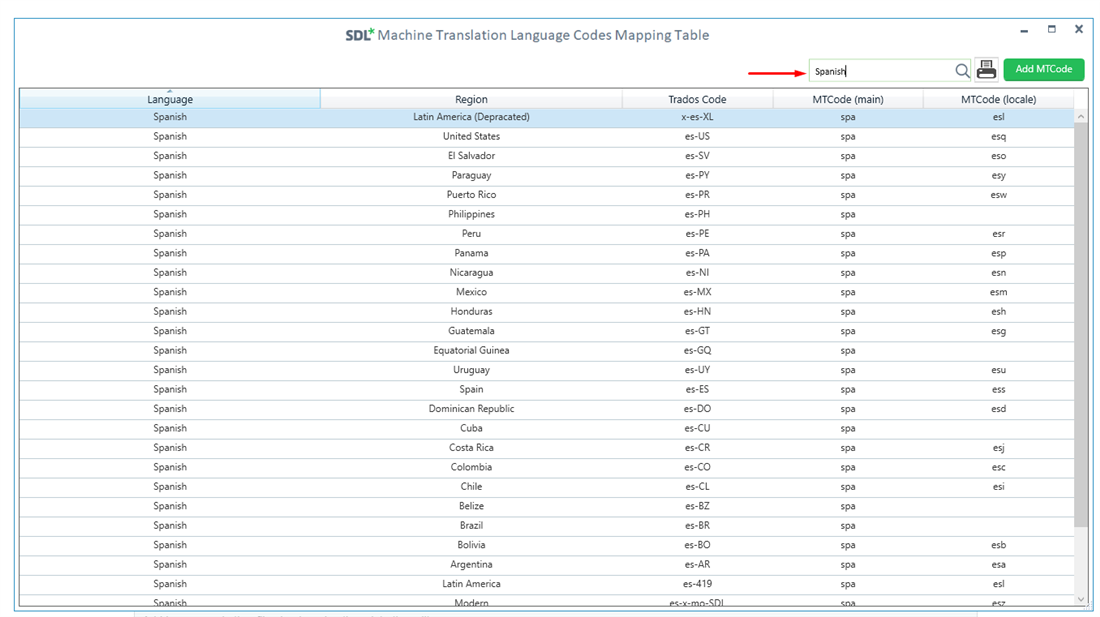Image resolution: width=1100 pixels, height=617 pixels.
Task: Select the Brazil region cell
Action: tap(471, 526)
